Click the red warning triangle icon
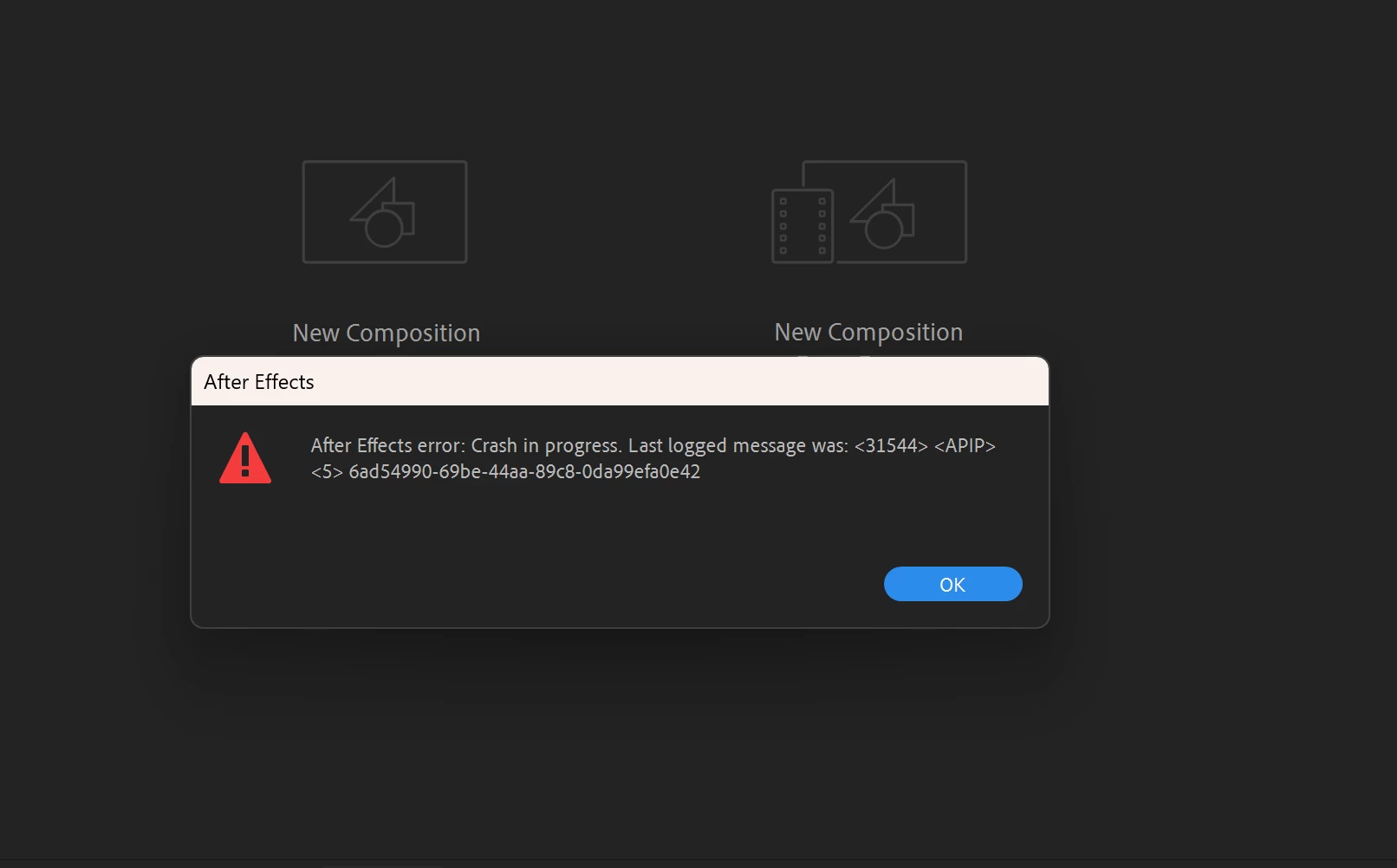The image size is (1397, 868). [245, 457]
